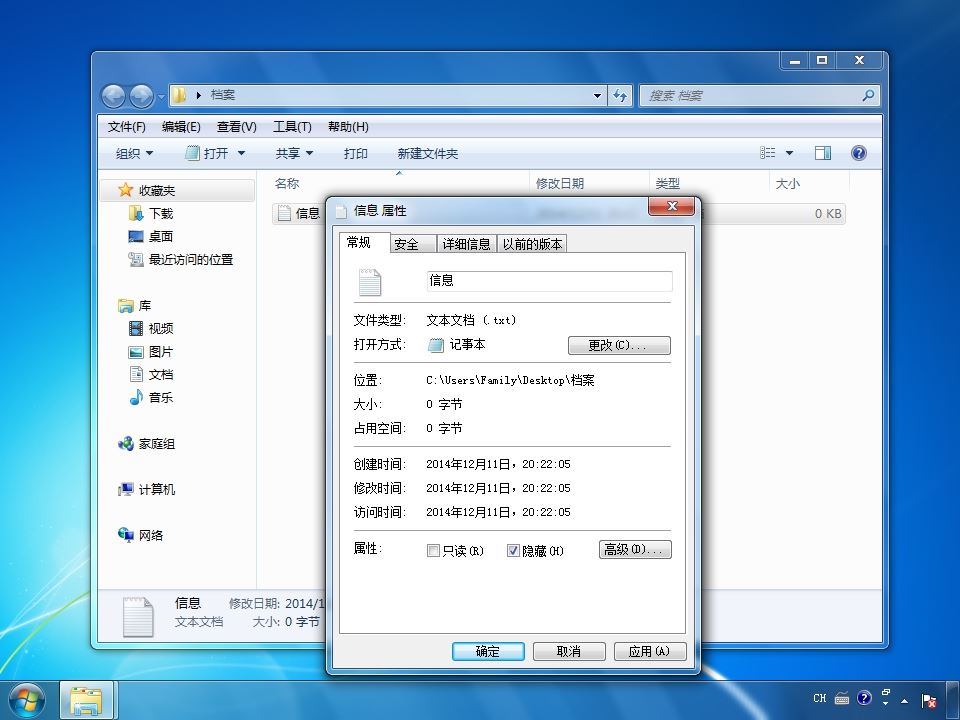Image resolution: width=960 pixels, height=720 pixels.
Task: Open the 编辑(E) menu
Action: click(x=181, y=127)
